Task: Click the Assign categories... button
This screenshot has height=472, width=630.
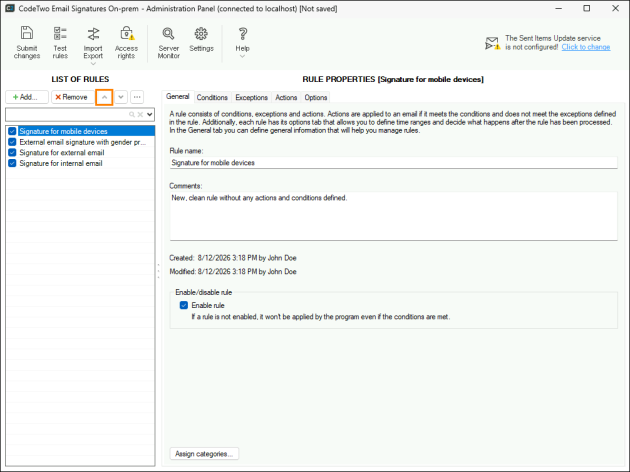Action: tap(204, 454)
